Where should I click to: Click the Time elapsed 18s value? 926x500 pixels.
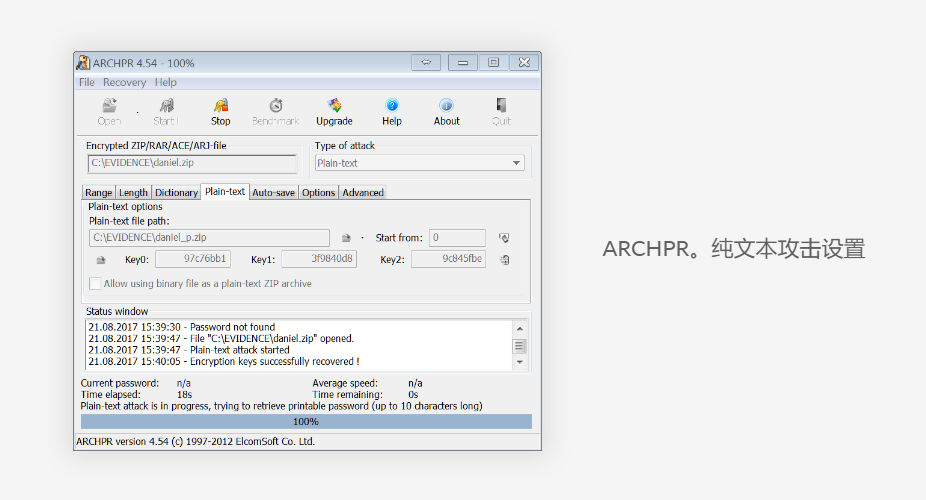coord(184,394)
